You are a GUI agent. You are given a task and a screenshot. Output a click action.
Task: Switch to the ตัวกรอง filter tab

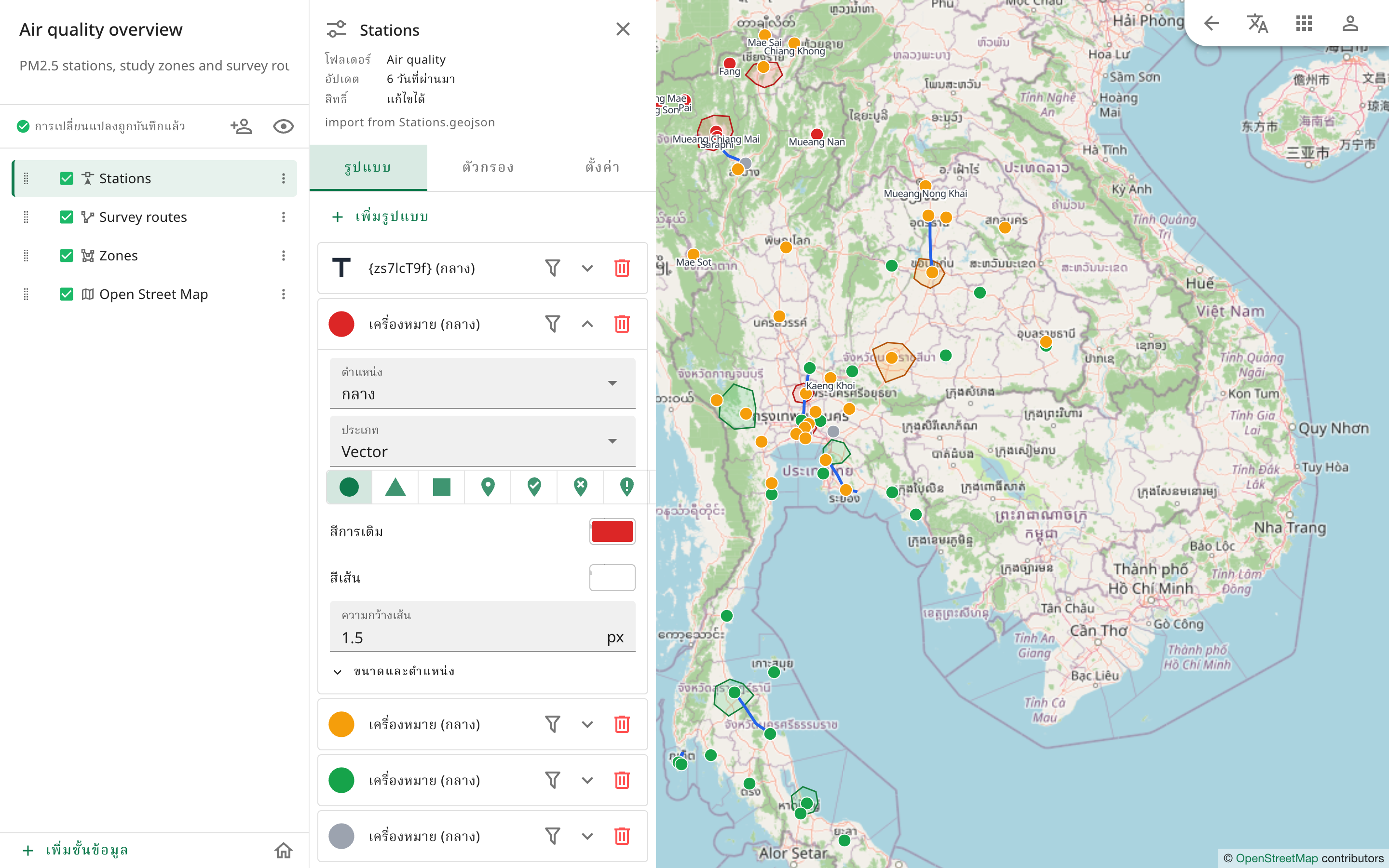(x=488, y=167)
